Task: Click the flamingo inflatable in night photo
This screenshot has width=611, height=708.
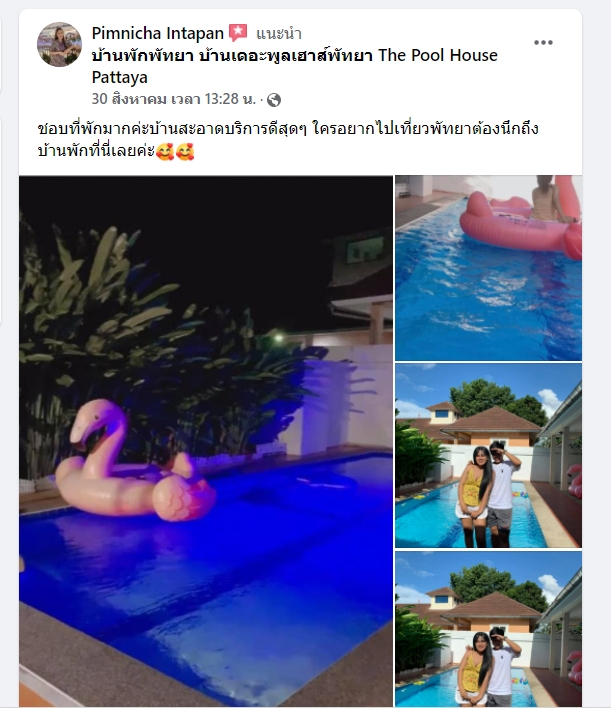Action: pyautogui.click(x=134, y=465)
